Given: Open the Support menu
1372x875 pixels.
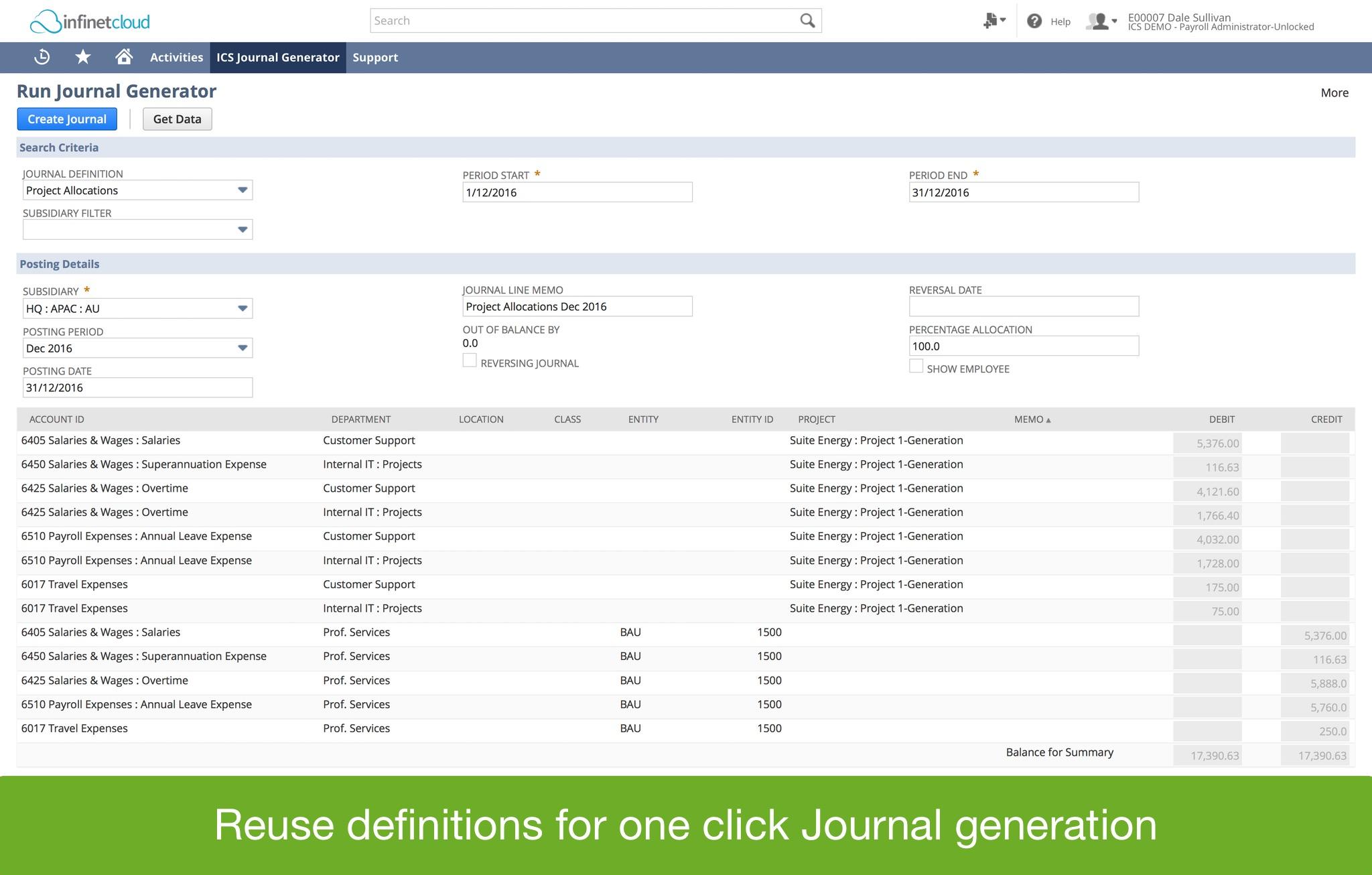Looking at the screenshot, I should click(x=375, y=58).
